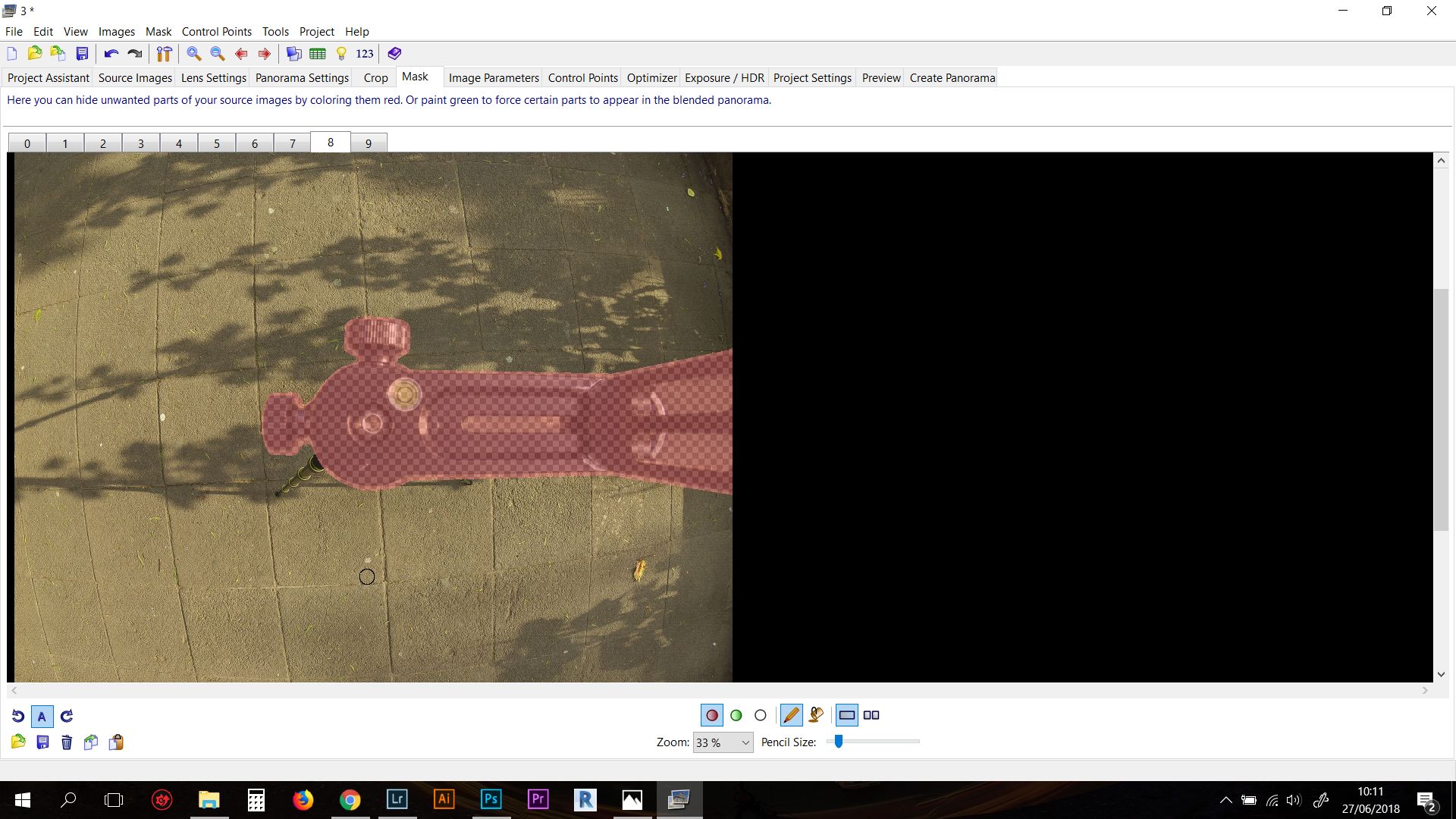
Task: Switch to Source Images tab
Action: [135, 77]
